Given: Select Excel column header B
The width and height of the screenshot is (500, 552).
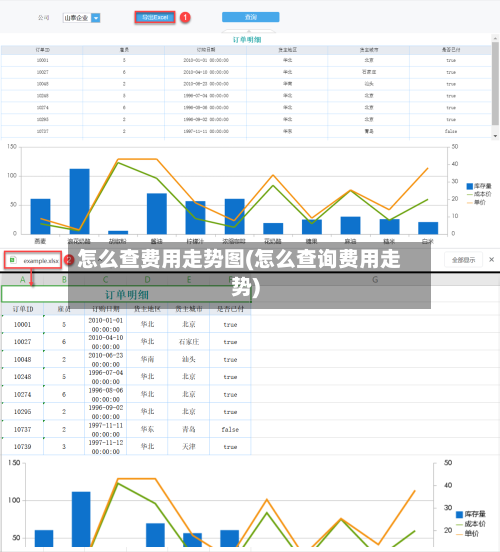Looking at the screenshot, I should click(x=64, y=280).
